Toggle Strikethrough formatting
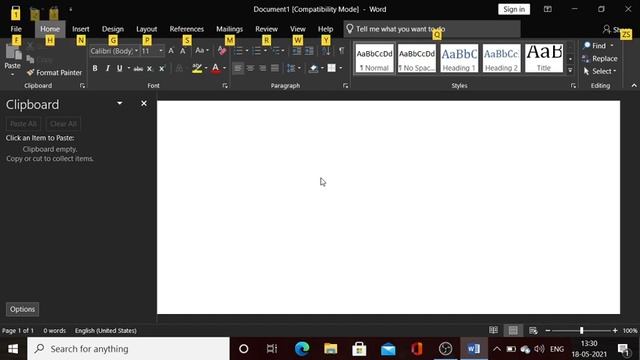 [x=138, y=69]
